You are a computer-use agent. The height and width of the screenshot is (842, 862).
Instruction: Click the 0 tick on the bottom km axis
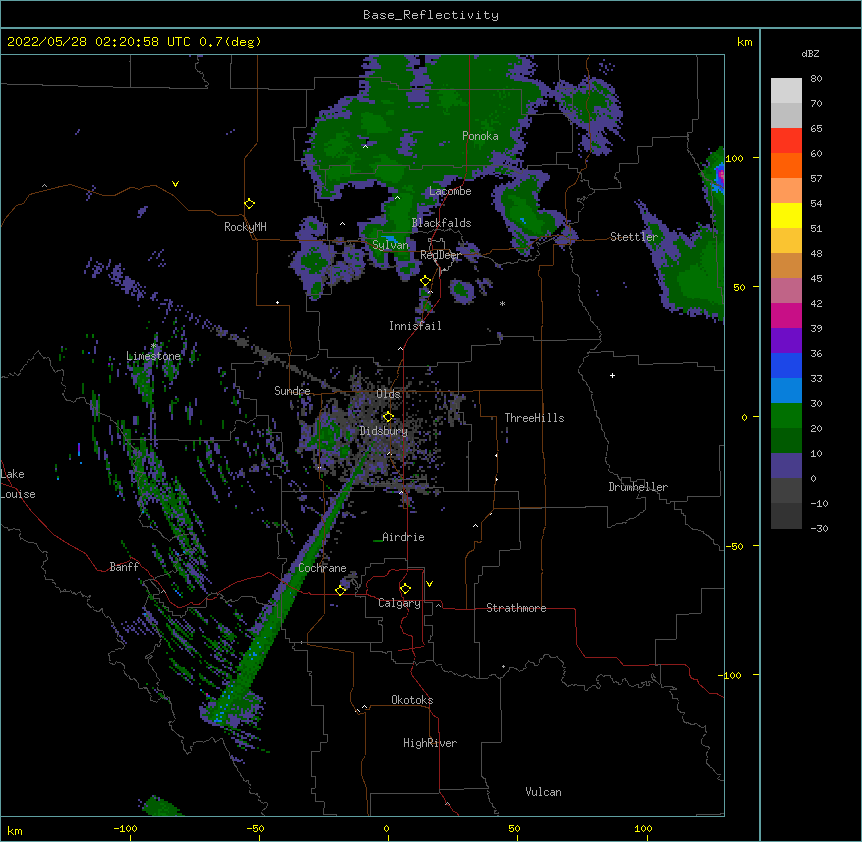(x=386, y=829)
